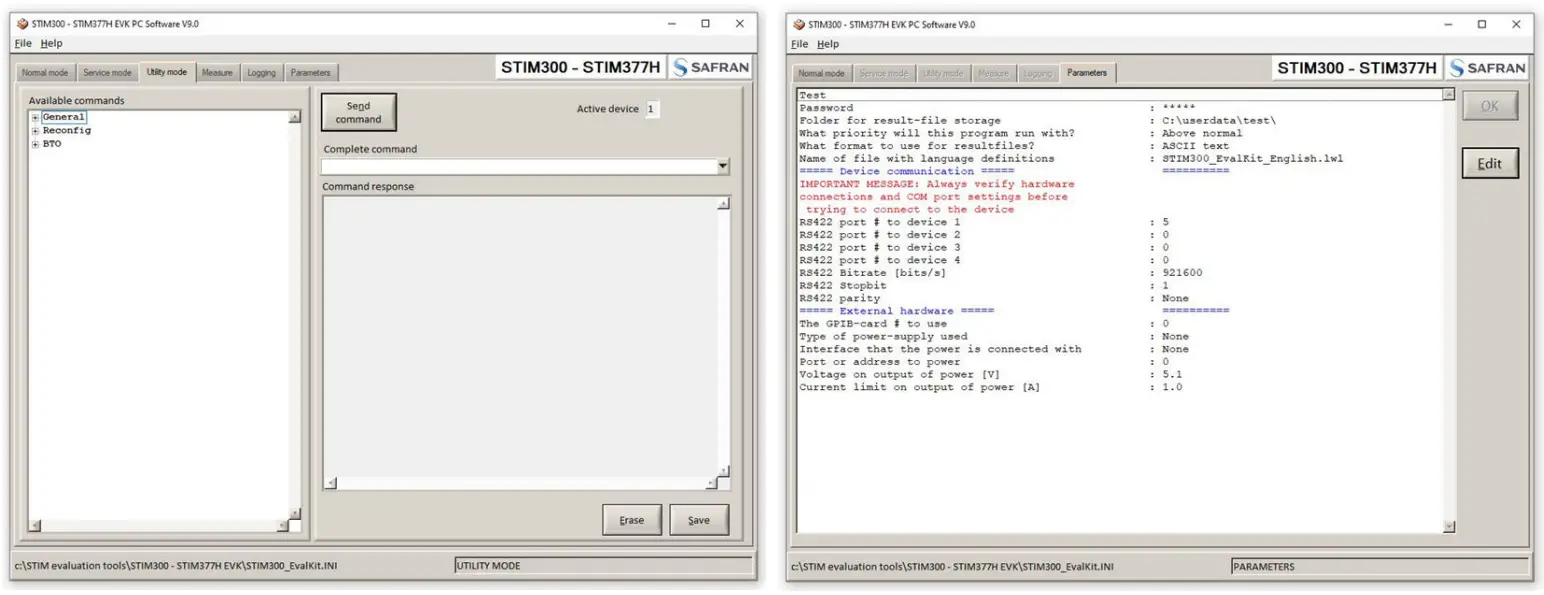Click the Edit button in the Parameters window
The image size is (1544, 595).
tap(1489, 164)
